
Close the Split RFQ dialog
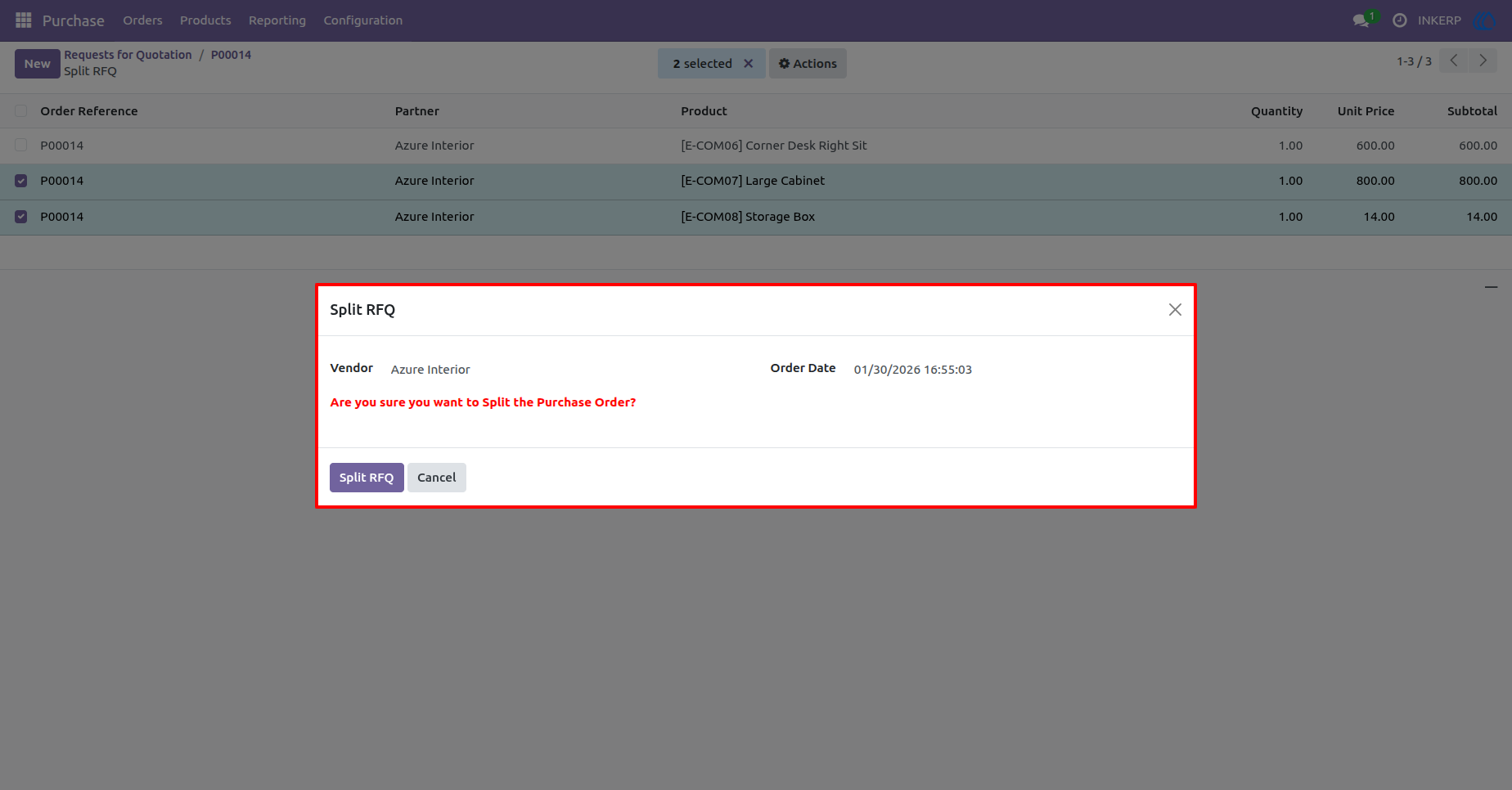click(1175, 309)
